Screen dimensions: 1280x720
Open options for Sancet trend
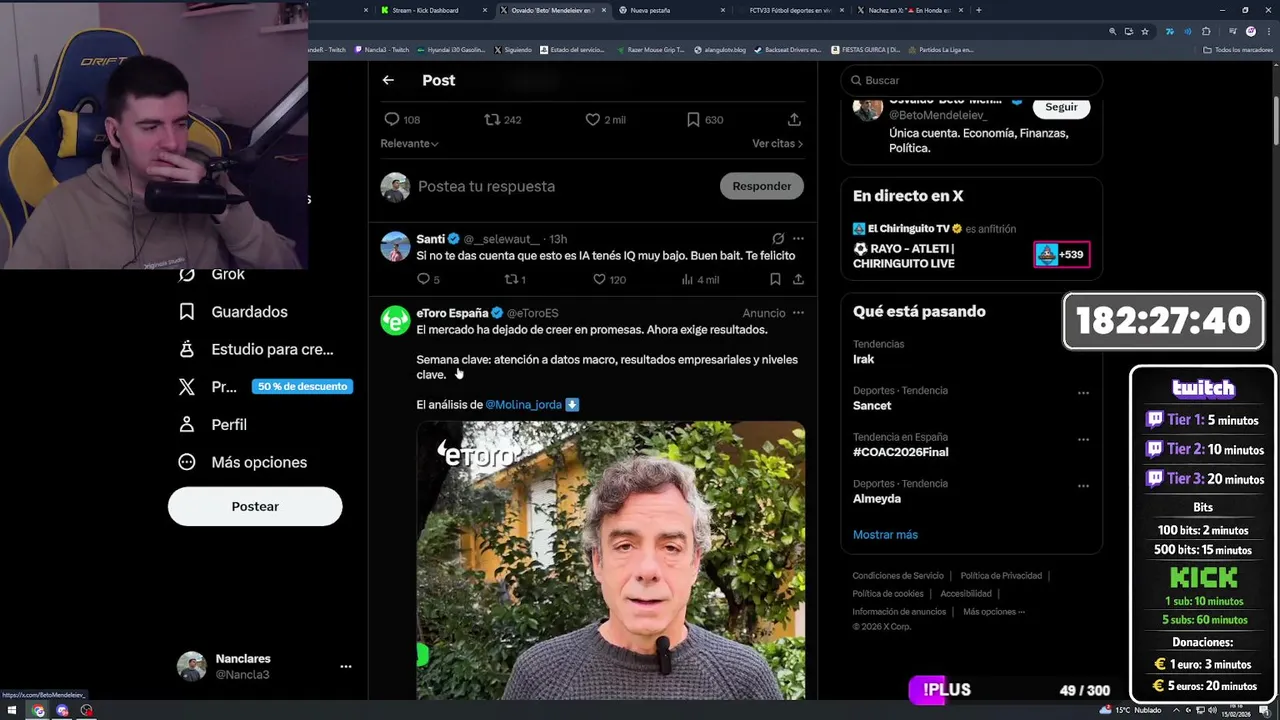1083,393
